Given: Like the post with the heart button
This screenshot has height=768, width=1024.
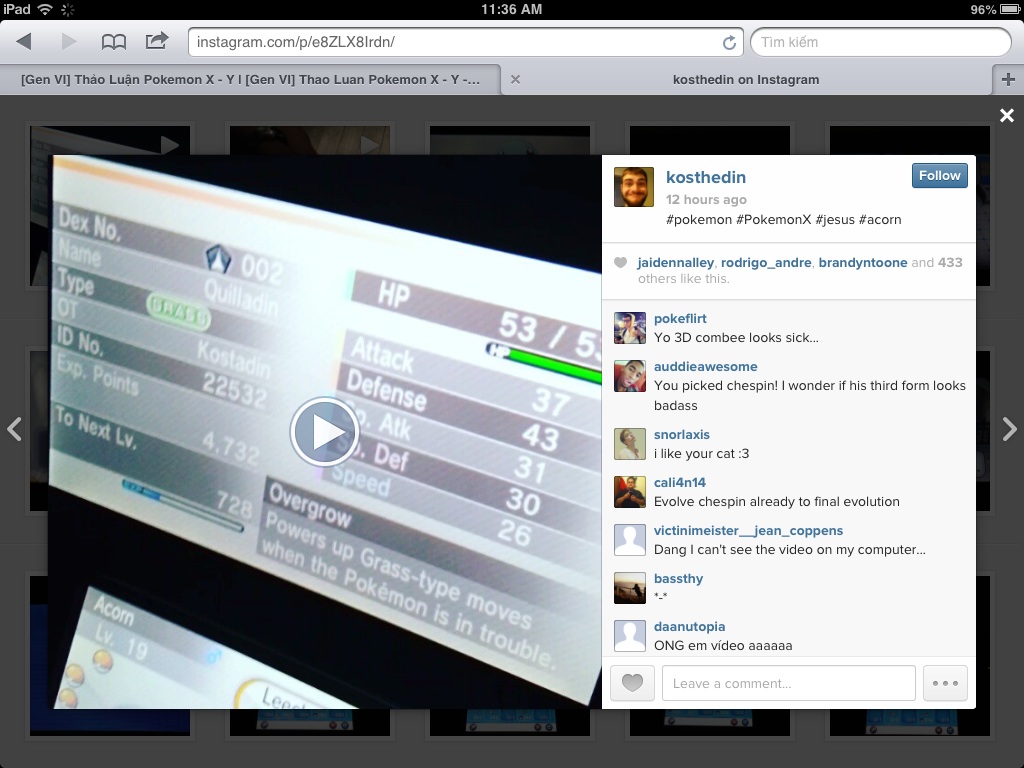Looking at the screenshot, I should pos(632,683).
